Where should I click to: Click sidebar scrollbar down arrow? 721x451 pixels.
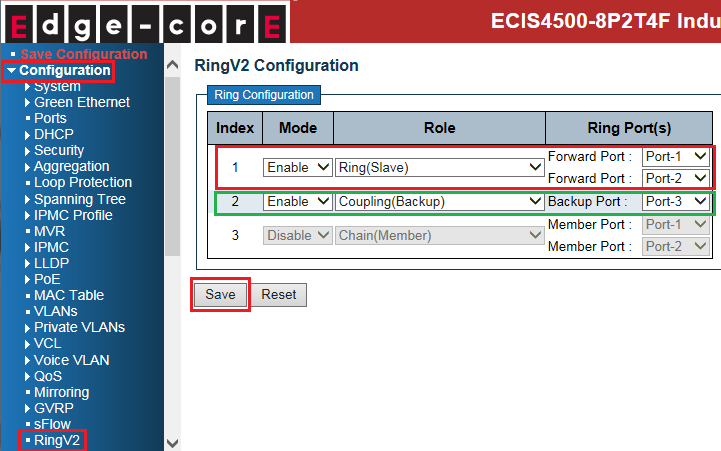point(171,442)
